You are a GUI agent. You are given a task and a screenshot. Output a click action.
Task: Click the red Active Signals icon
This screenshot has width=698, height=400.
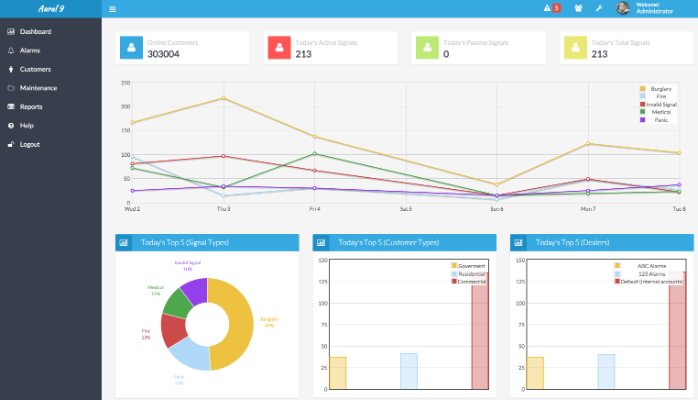point(278,47)
